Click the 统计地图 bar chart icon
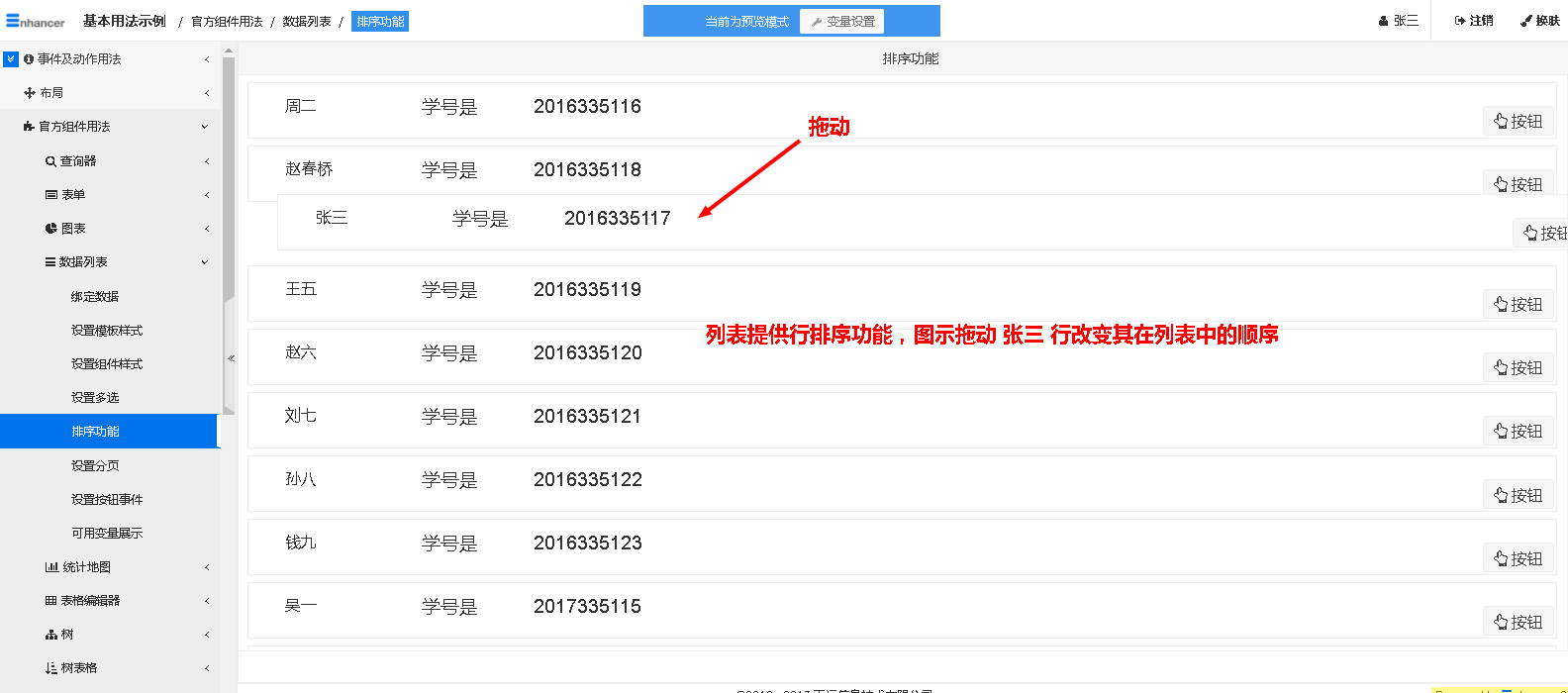 51,567
